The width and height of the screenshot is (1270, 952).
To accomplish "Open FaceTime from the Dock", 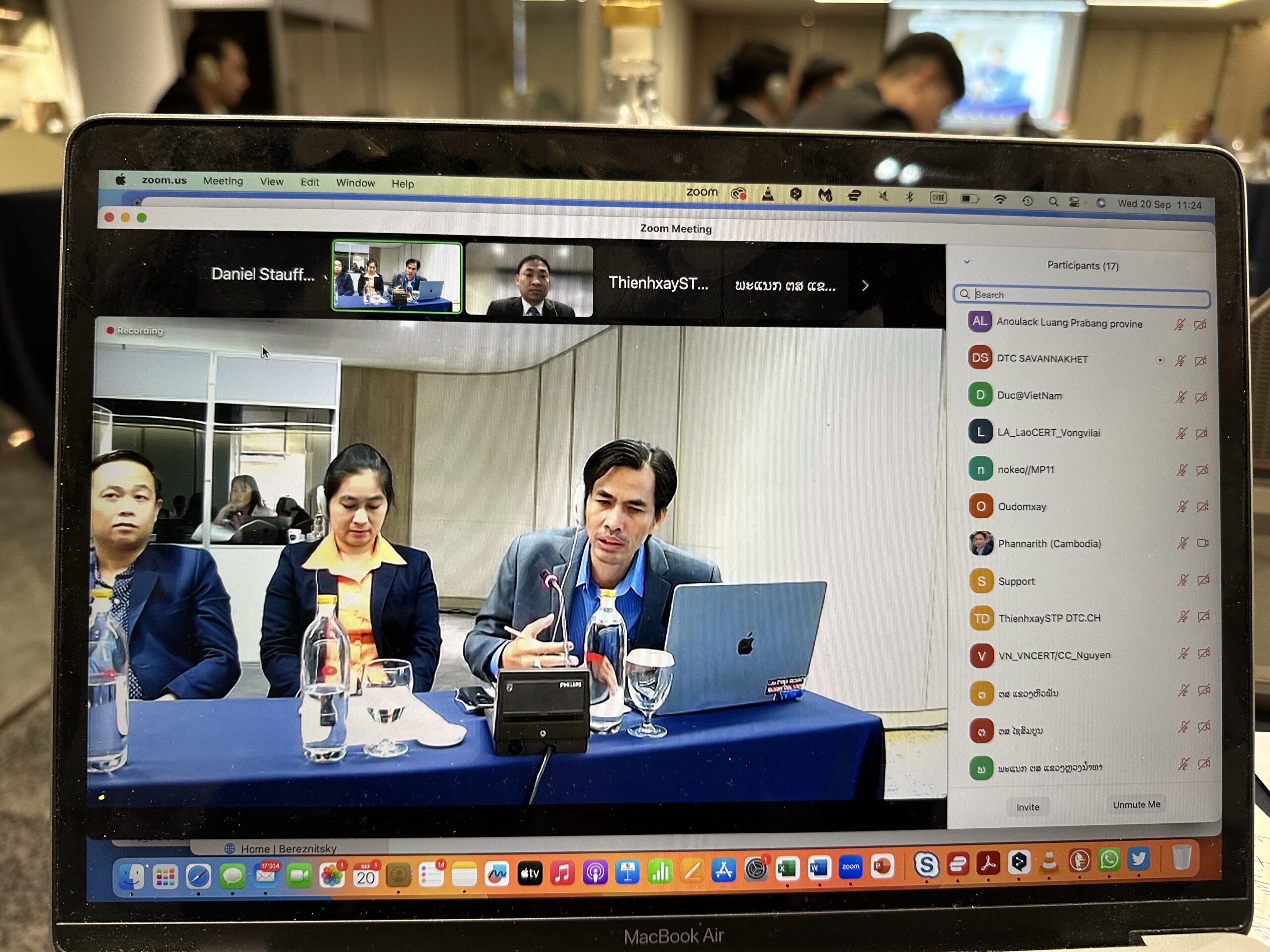I will tap(299, 876).
